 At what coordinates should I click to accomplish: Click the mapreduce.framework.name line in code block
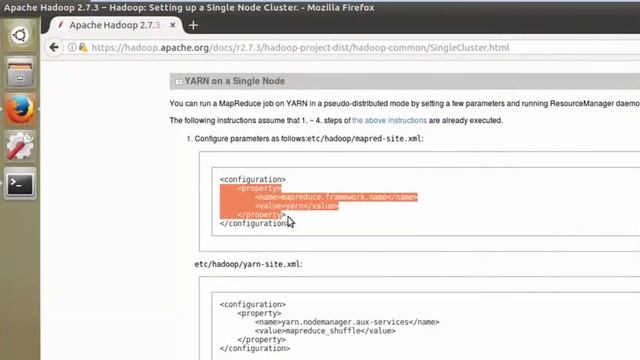pyautogui.click(x=336, y=197)
